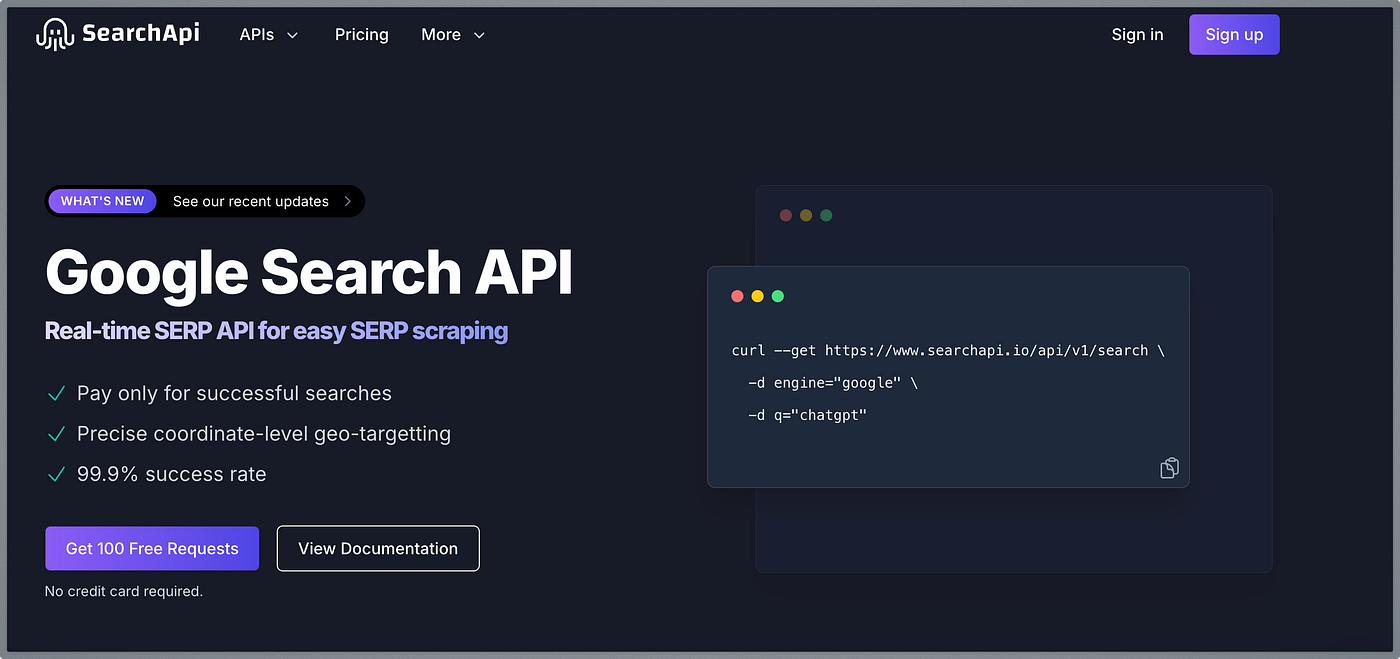
Task: Click the See our recent updates text
Action: pyautogui.click(x=251, y=201)
